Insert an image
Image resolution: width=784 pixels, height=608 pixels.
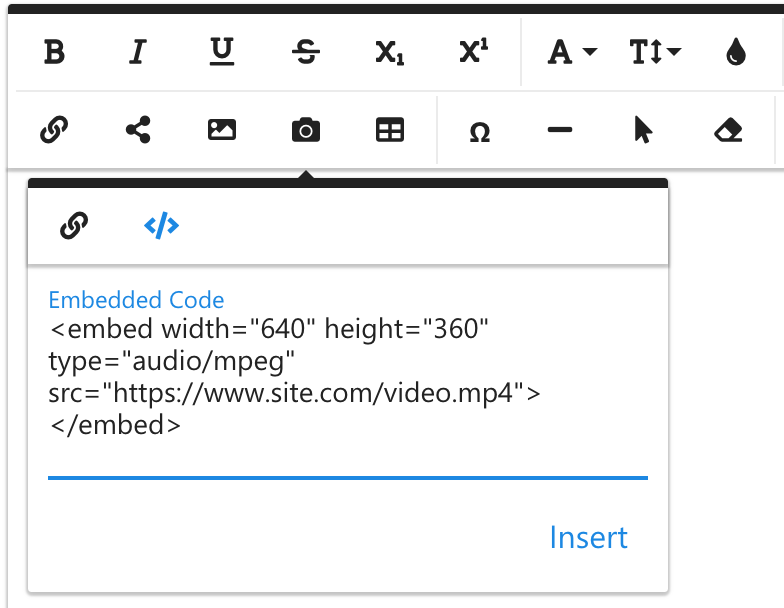click(222, 130)
